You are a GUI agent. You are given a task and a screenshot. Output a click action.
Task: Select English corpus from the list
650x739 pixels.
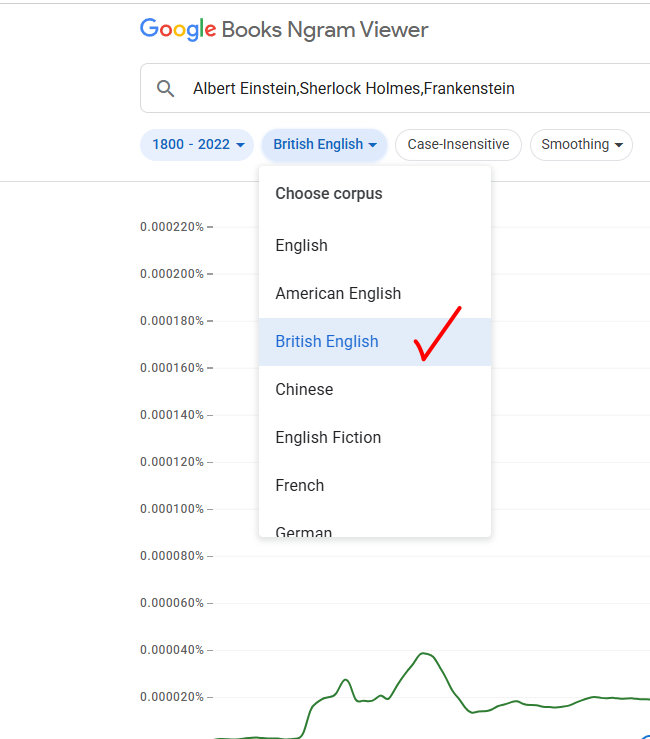coord(375,246)
